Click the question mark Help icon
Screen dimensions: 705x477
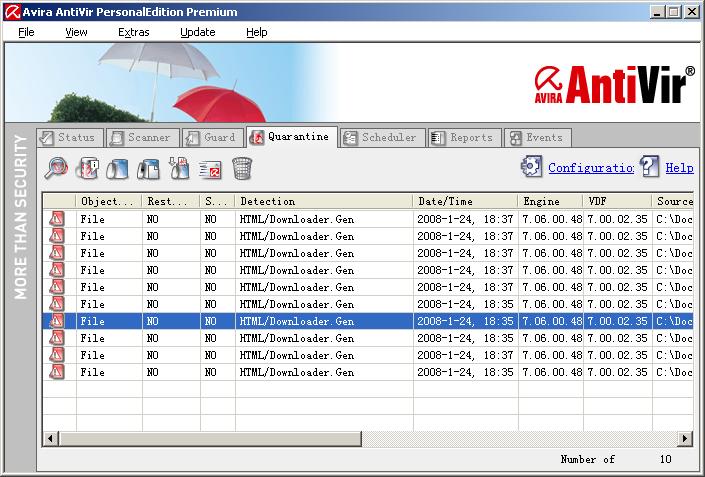(650, 167)
